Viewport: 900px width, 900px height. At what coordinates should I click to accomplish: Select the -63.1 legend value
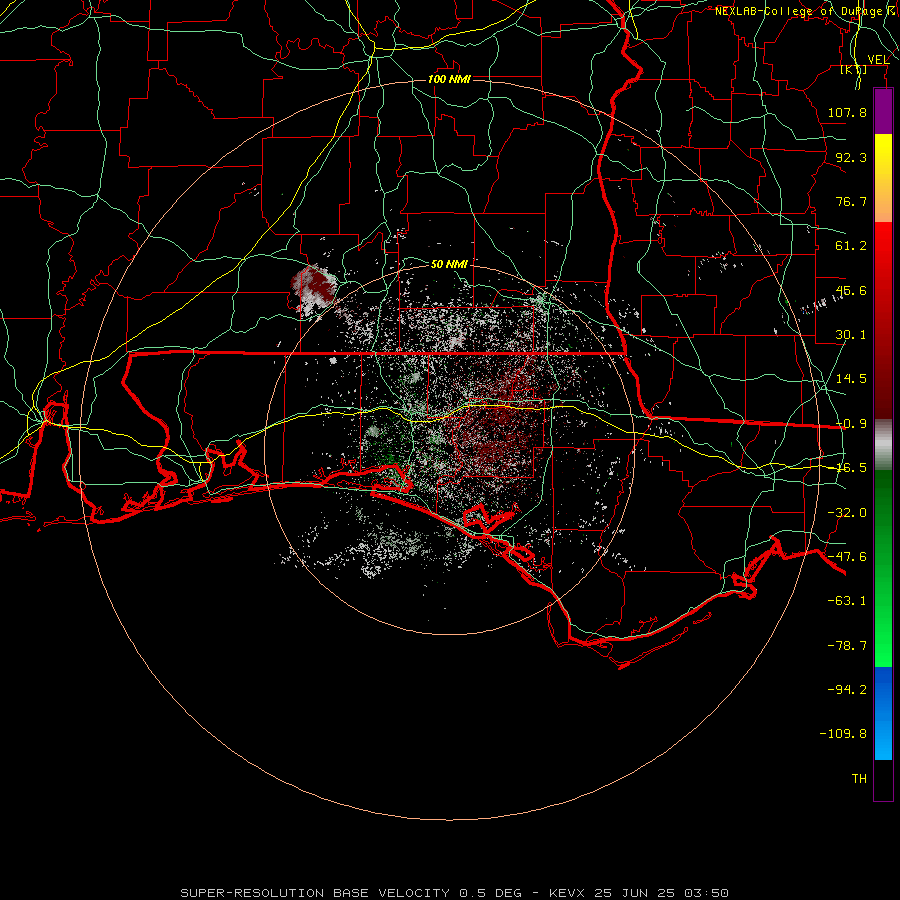847,601
